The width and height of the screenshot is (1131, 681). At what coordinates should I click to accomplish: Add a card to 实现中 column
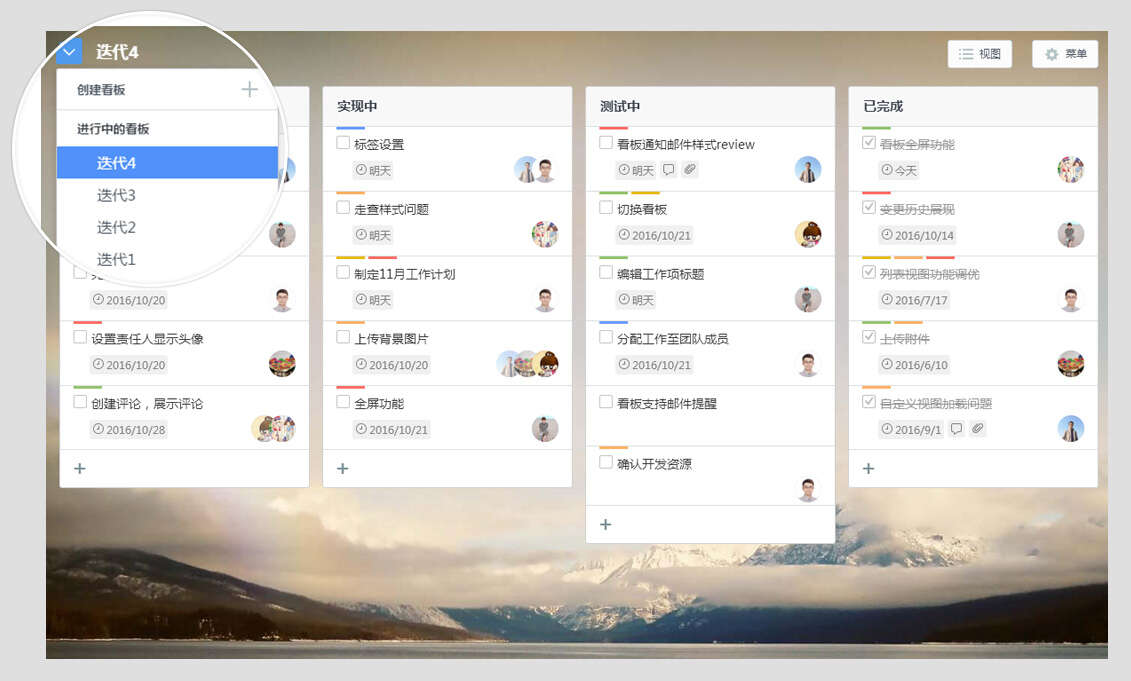coord(343,469)
